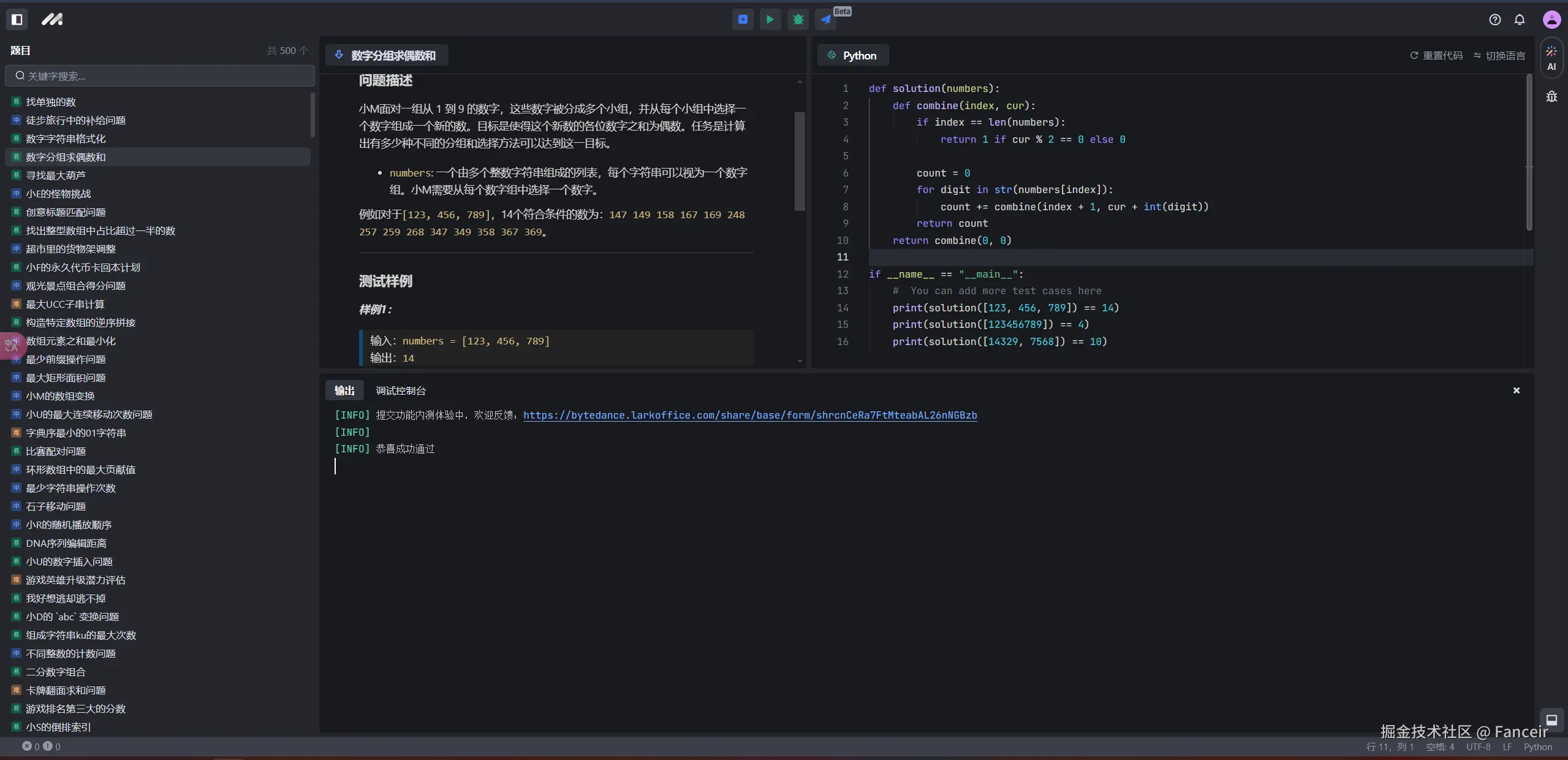Click the 关键字搜索 search field
This screenshot has width=1568, height=760.
coord(160,76)
